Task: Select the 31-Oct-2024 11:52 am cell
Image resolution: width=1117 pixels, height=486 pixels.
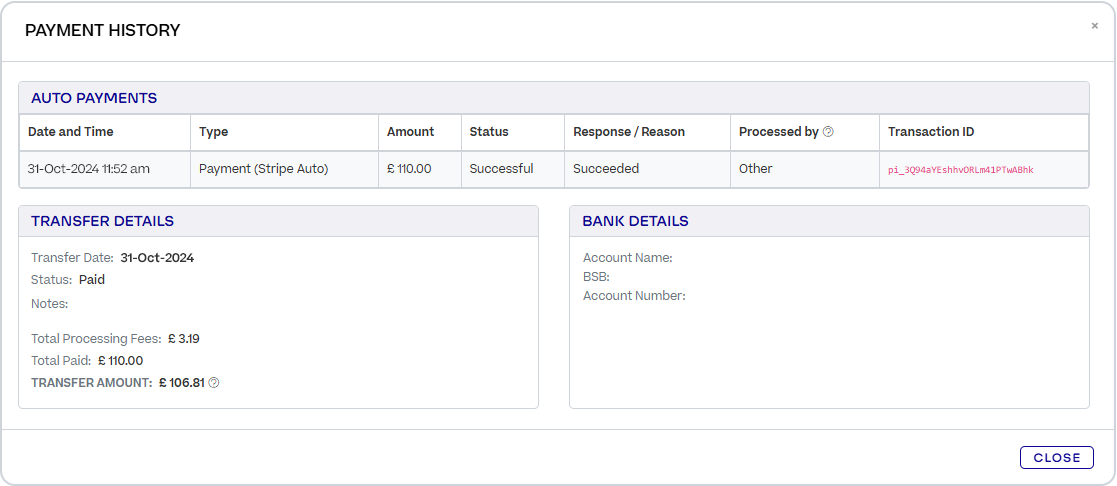Action: coord(105,170)
